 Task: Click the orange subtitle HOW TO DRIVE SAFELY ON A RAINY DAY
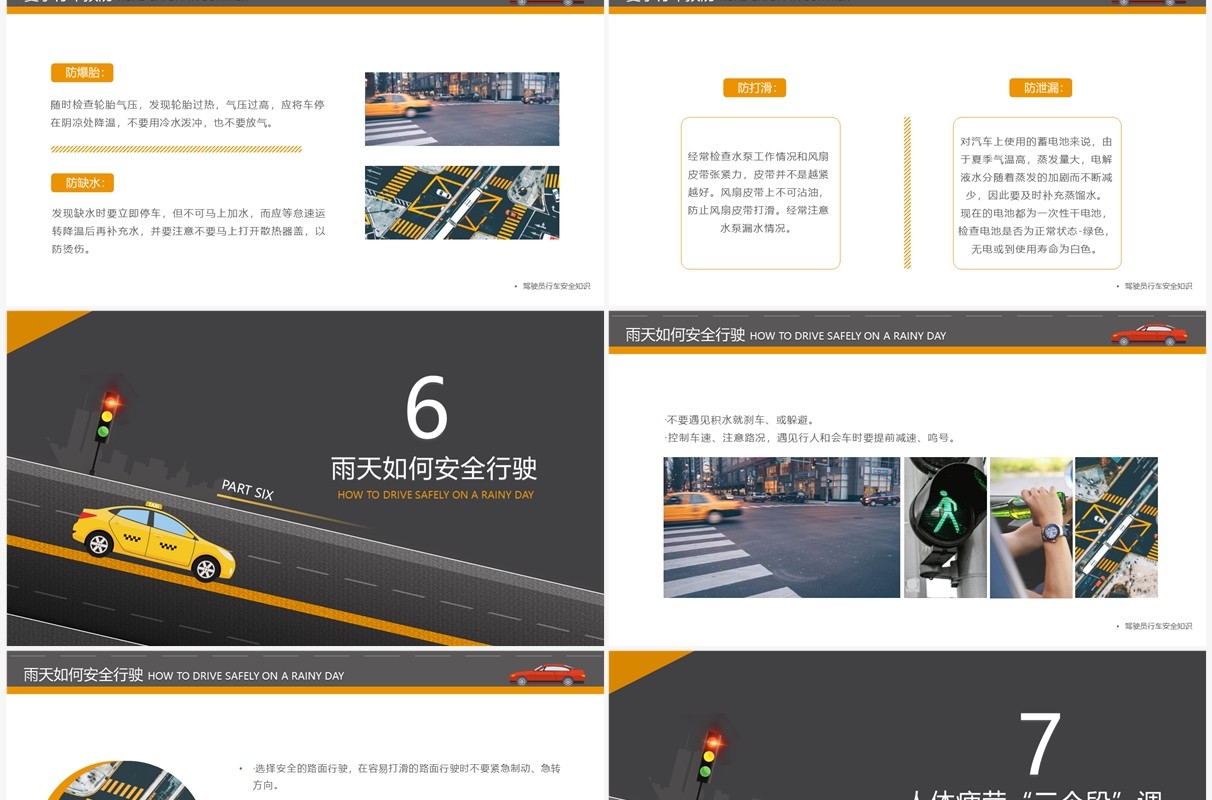point(435,495)
